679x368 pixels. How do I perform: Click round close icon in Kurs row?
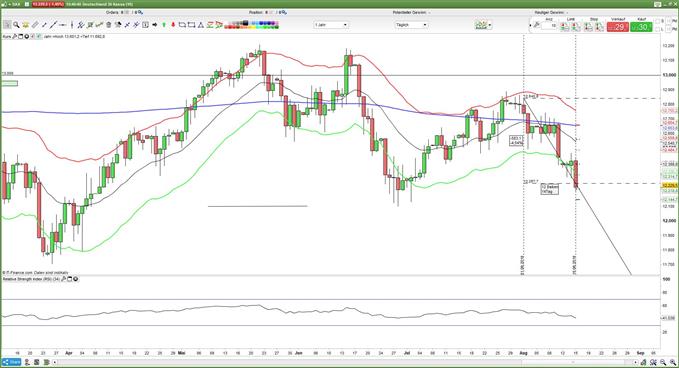point(27,36)
